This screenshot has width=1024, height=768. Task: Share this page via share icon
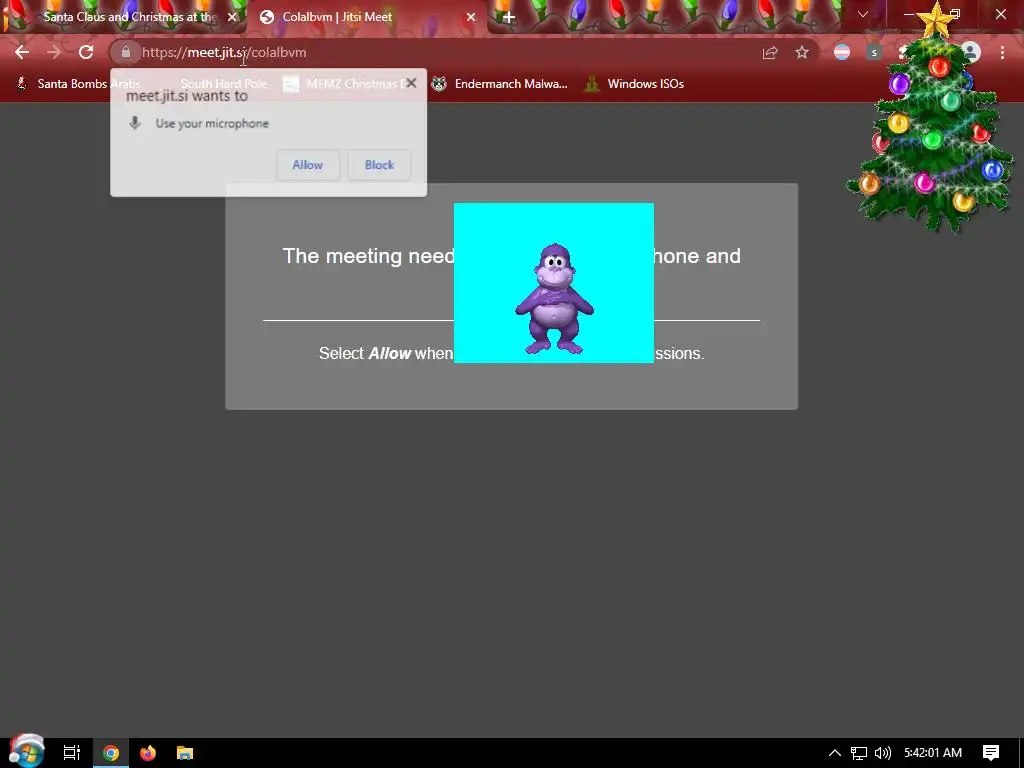[x=770, y=52]
